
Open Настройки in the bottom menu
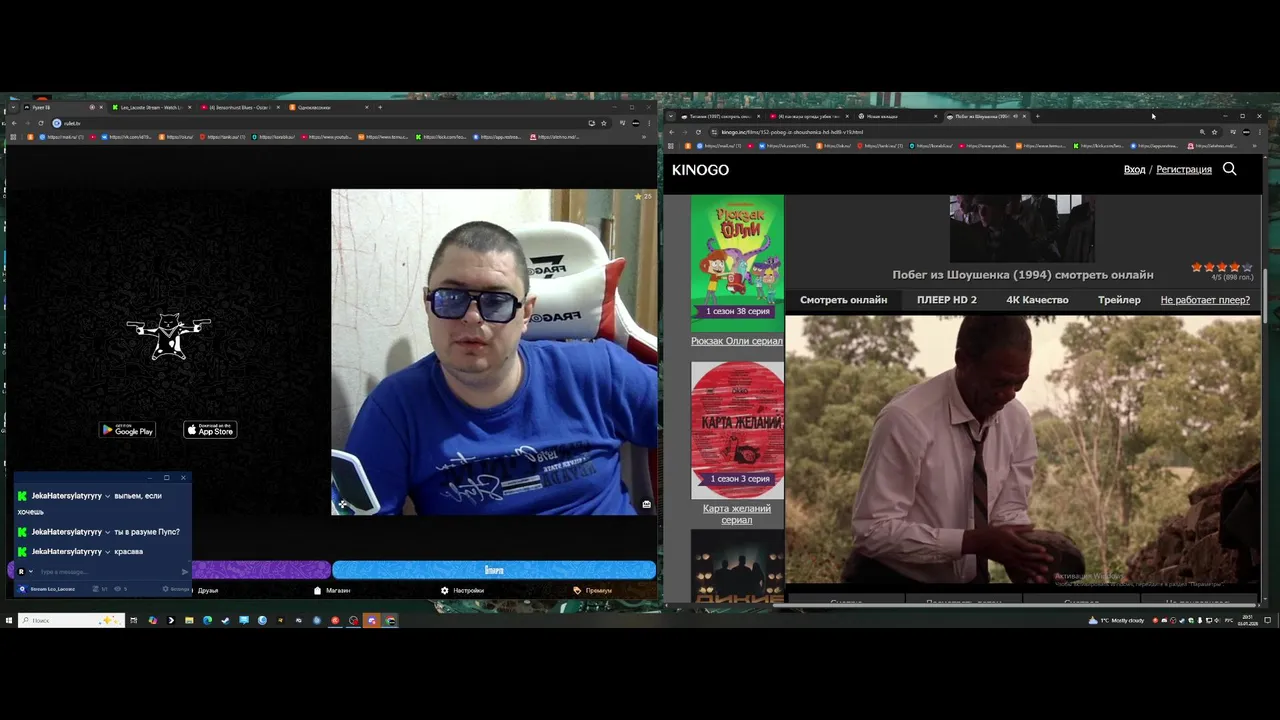pyautogui.click(x=462, y=590)
